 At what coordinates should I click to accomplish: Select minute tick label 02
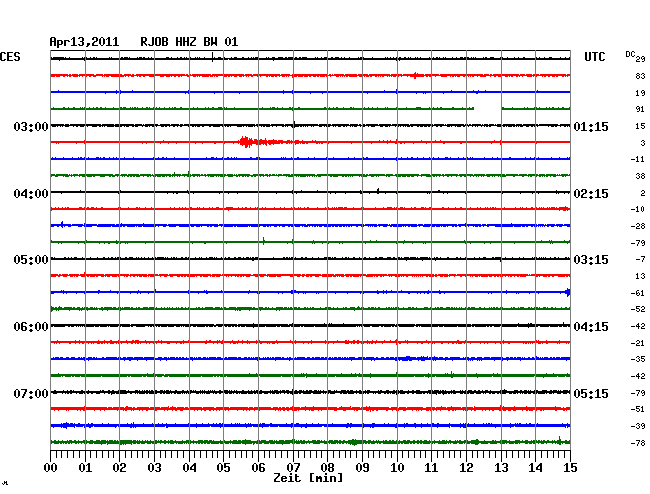[119, 467]
